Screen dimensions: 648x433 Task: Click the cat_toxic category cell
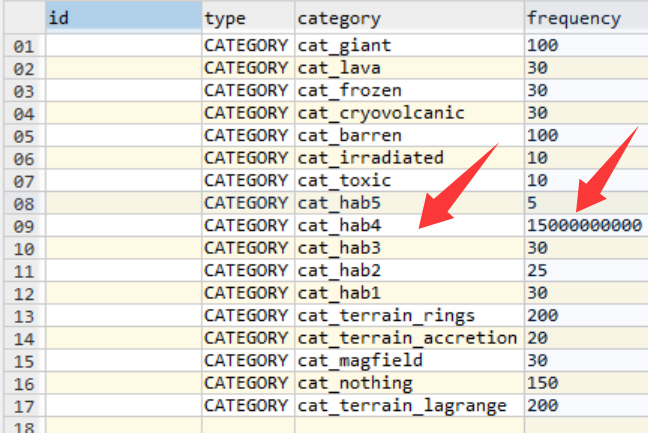point(410,181)
